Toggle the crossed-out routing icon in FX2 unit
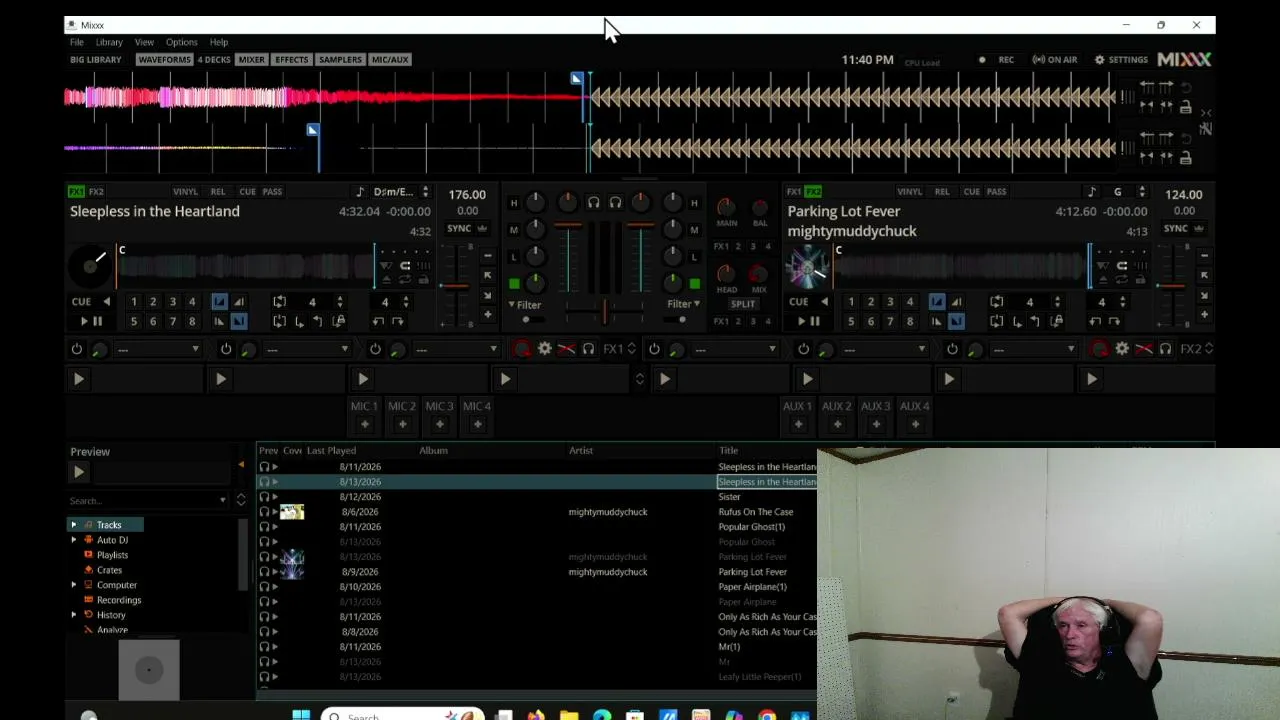 coord(1143,349)
